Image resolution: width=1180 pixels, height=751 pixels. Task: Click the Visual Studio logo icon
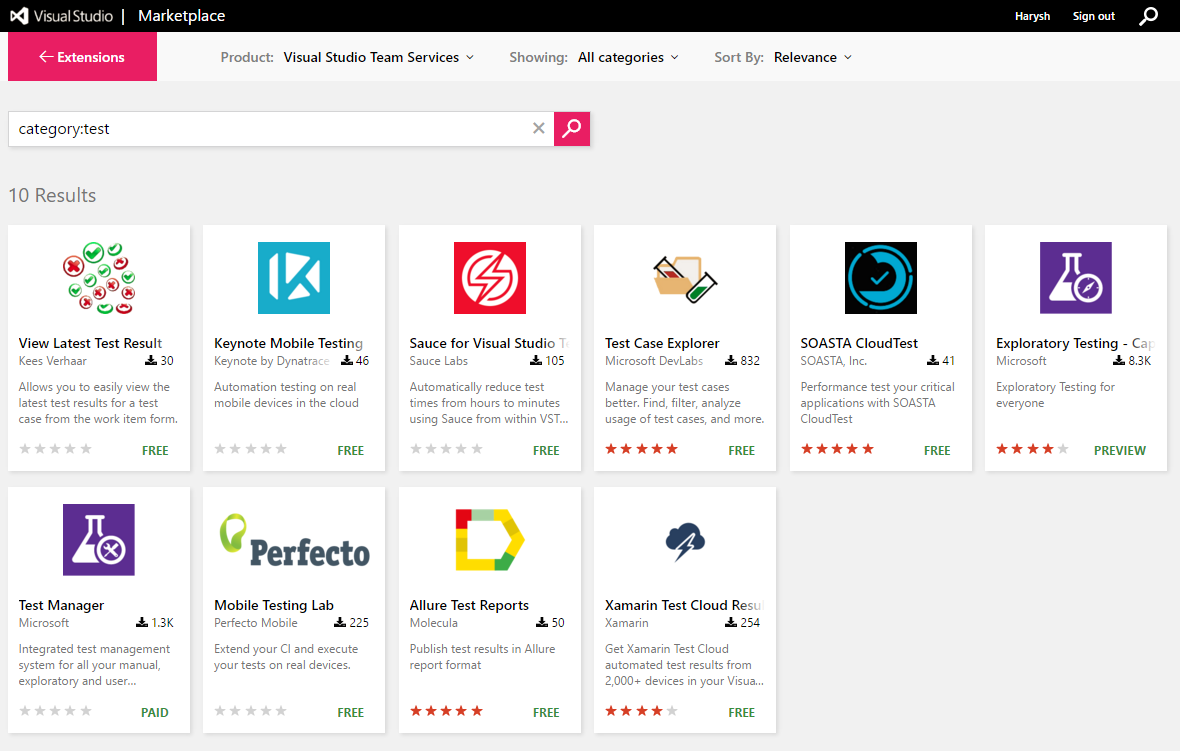19,16
